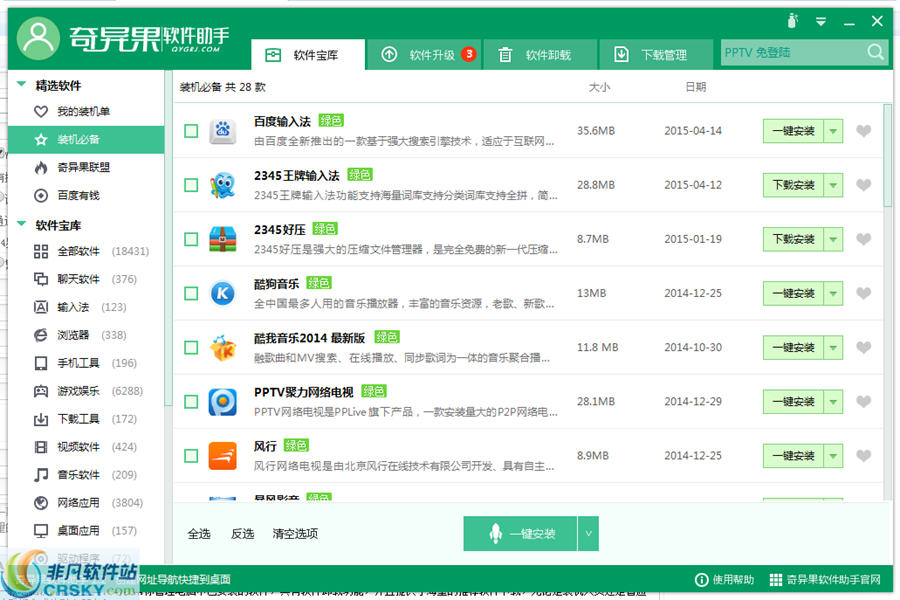
Task: Click 清空选项 to clear selection
Action: click(295, 534)
